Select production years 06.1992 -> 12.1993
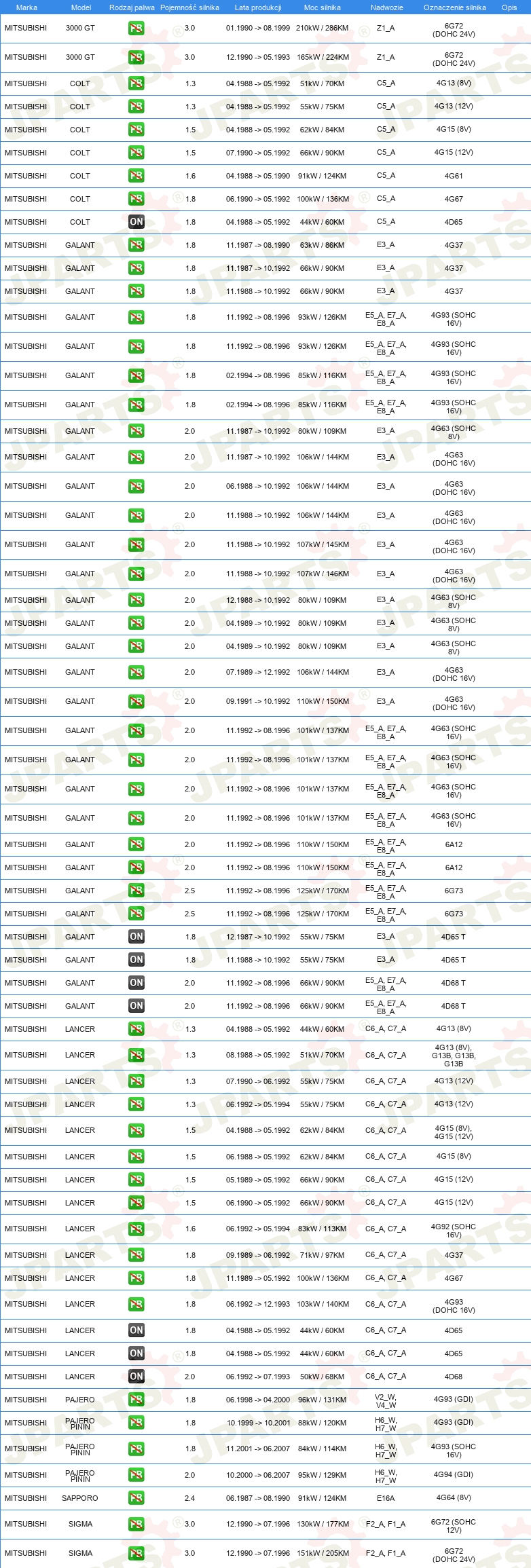This screenshot has height=1568, width=531. [258, 1304]
